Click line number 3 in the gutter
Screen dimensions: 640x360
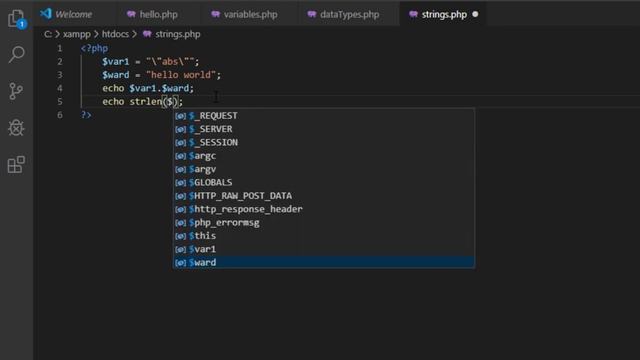[x=60, y=75]
